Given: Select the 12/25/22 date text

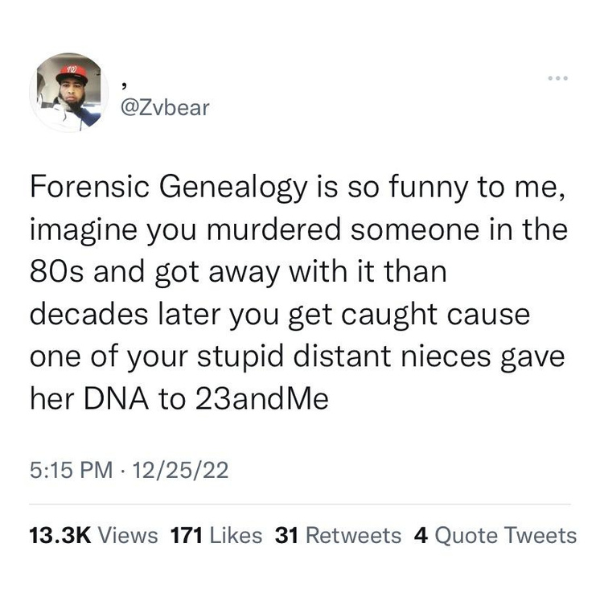Looking at the screenshot, I should coord(180,470).
